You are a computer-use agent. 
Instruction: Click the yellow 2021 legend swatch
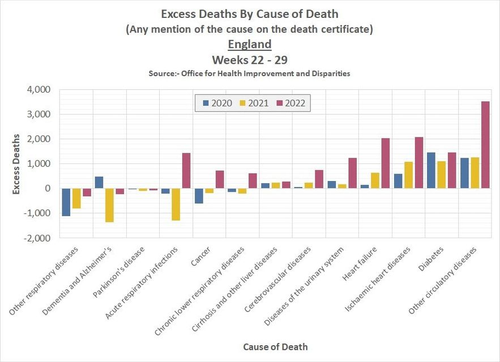(242, 103)
